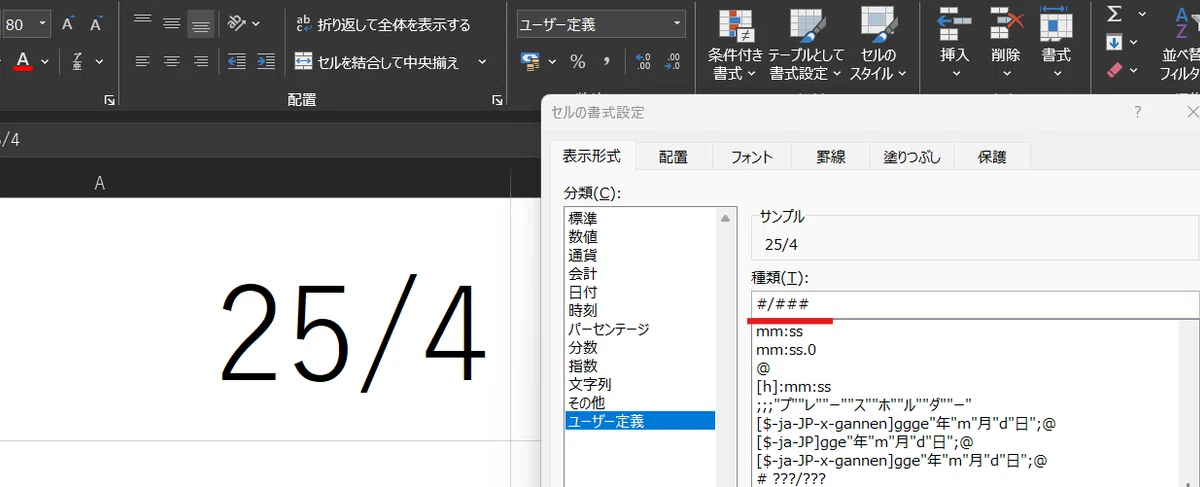The height and width of the screenshot is (487, 1200).
Task: Click the phonetic guide (furigana) icon
Action: point(78,62)
